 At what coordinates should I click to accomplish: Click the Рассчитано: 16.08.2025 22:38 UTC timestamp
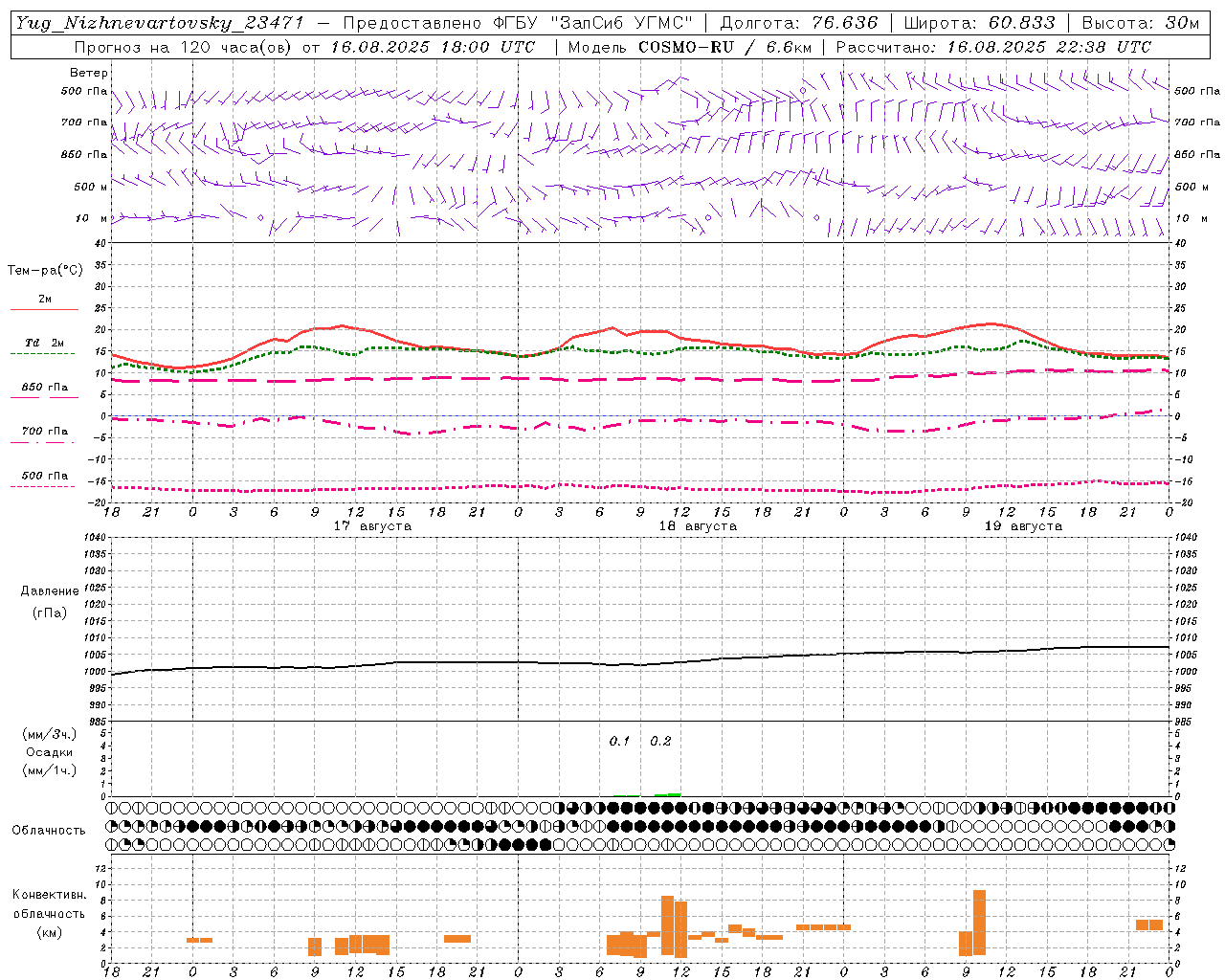pos(993,47)
